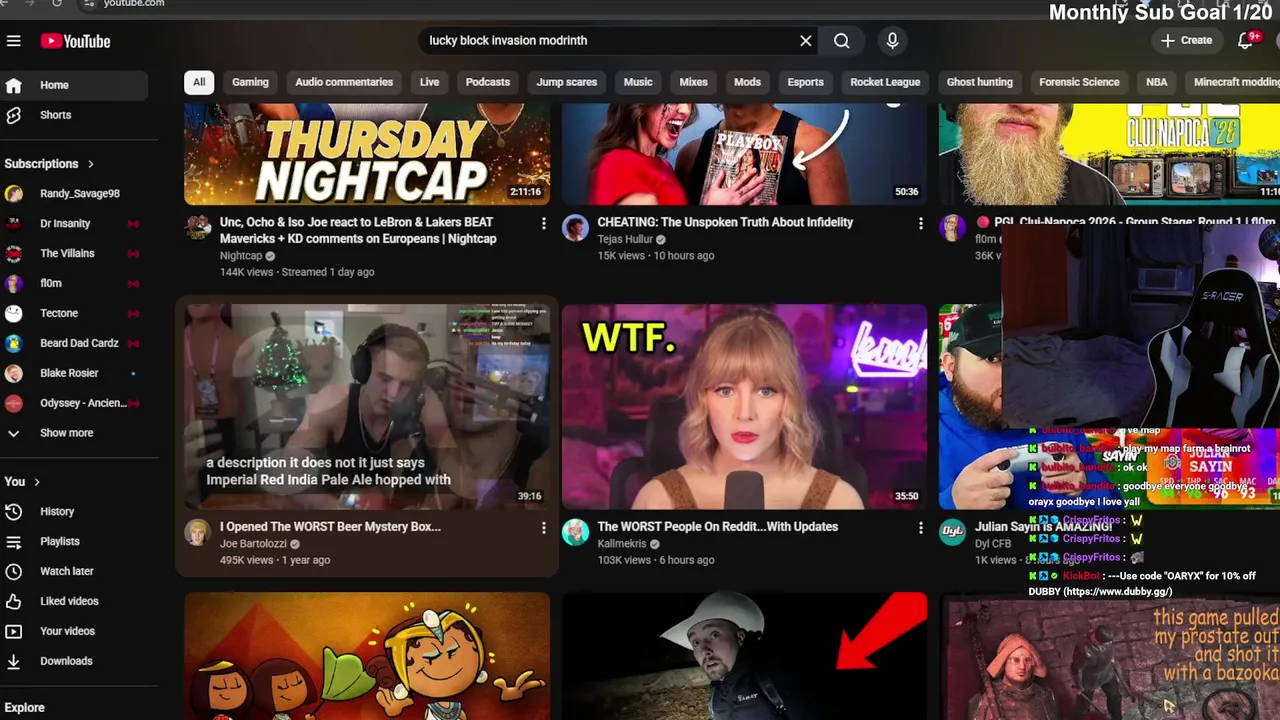Open 'I Opened The WORST Beer Mystery Box' title

(330, 527)
